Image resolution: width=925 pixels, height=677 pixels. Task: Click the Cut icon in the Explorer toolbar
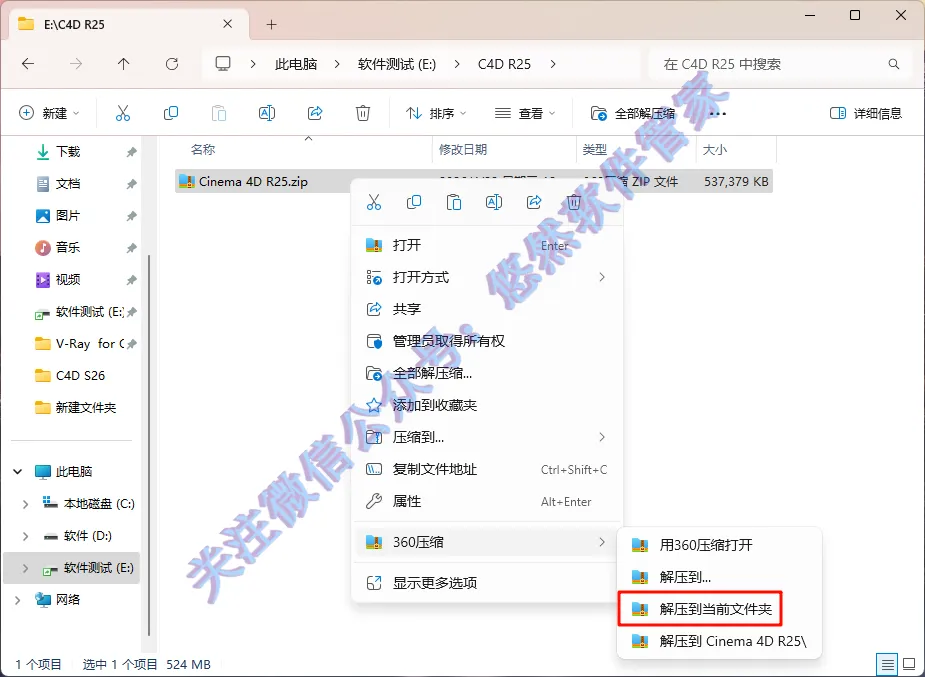pyautogui.click(x=123, y=113)
